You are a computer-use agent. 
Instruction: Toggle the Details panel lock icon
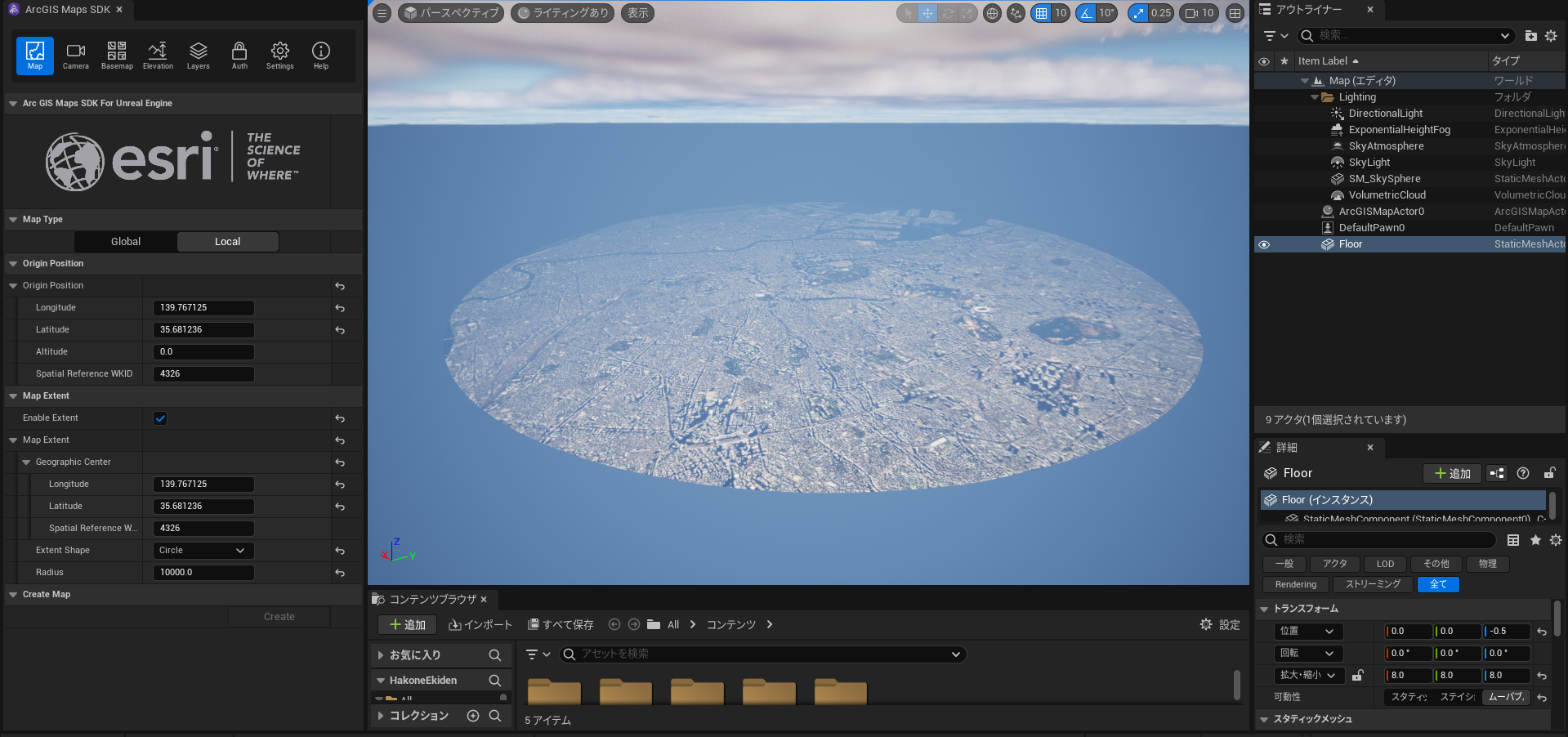pos(1549,473)
